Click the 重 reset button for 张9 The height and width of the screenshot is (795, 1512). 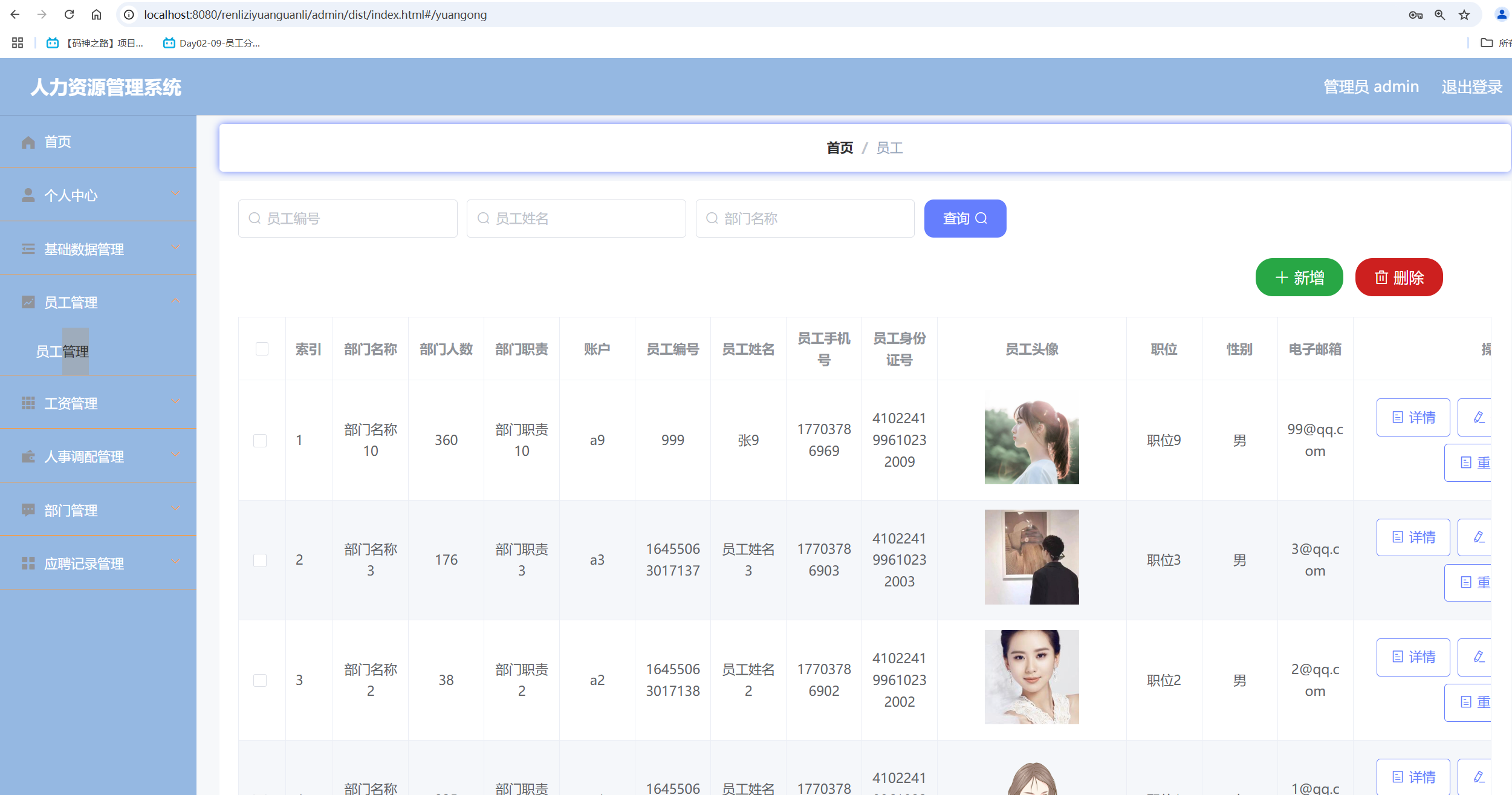1469,462
